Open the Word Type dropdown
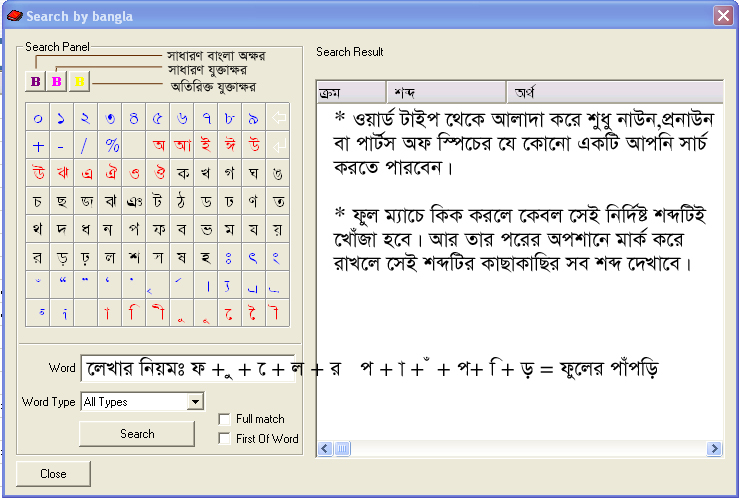 point(195,402)
